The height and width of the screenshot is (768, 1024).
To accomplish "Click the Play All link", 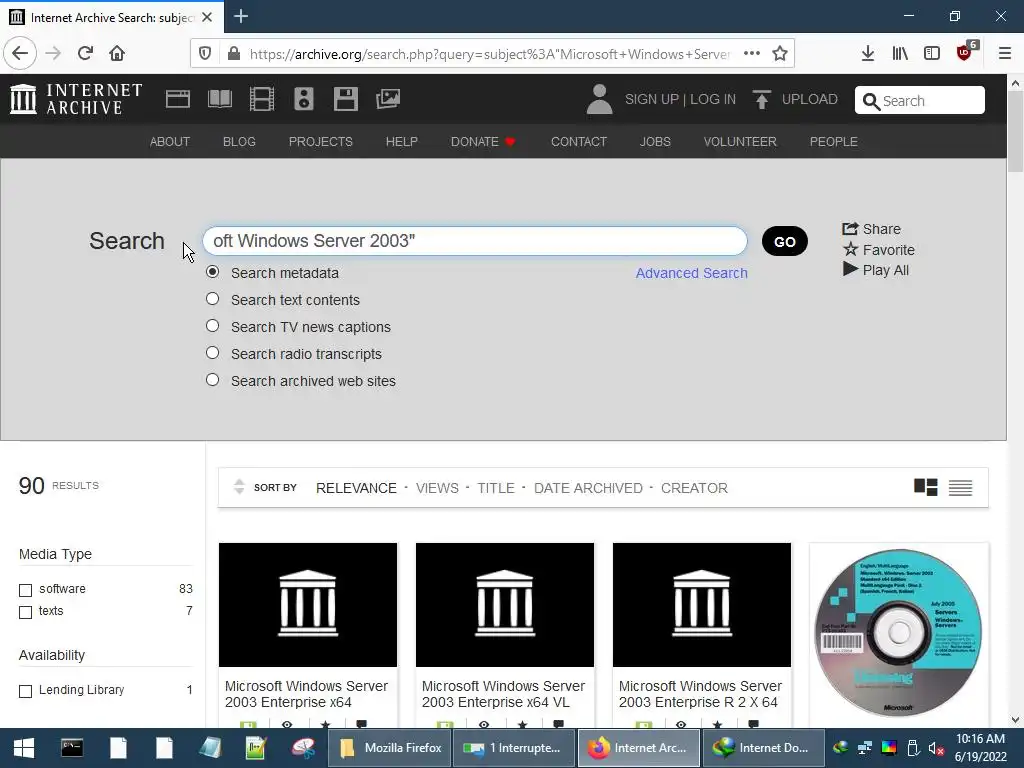I will pyautogui.click(x=876, y=270).
